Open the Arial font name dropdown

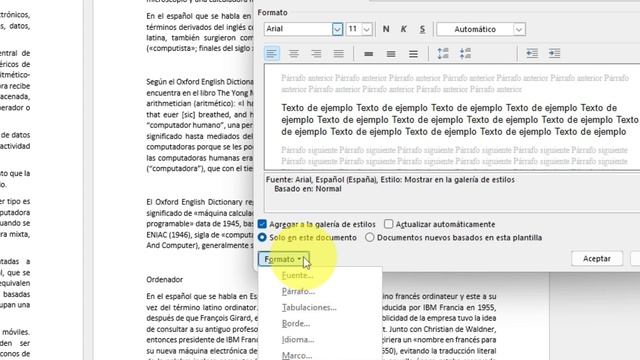coord(337,29)
